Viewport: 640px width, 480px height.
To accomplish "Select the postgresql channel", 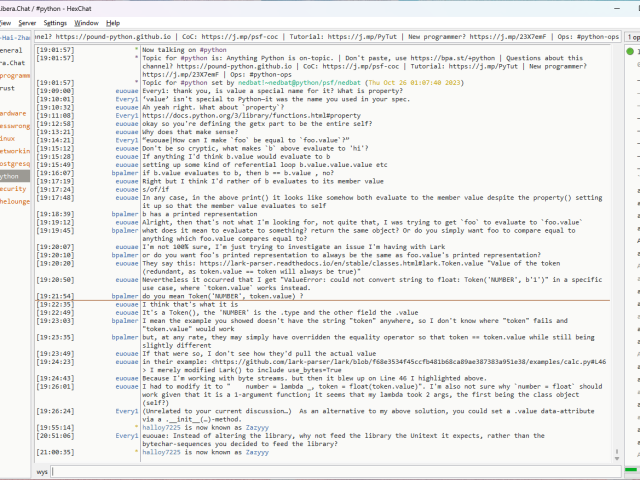I will (15, 163).
